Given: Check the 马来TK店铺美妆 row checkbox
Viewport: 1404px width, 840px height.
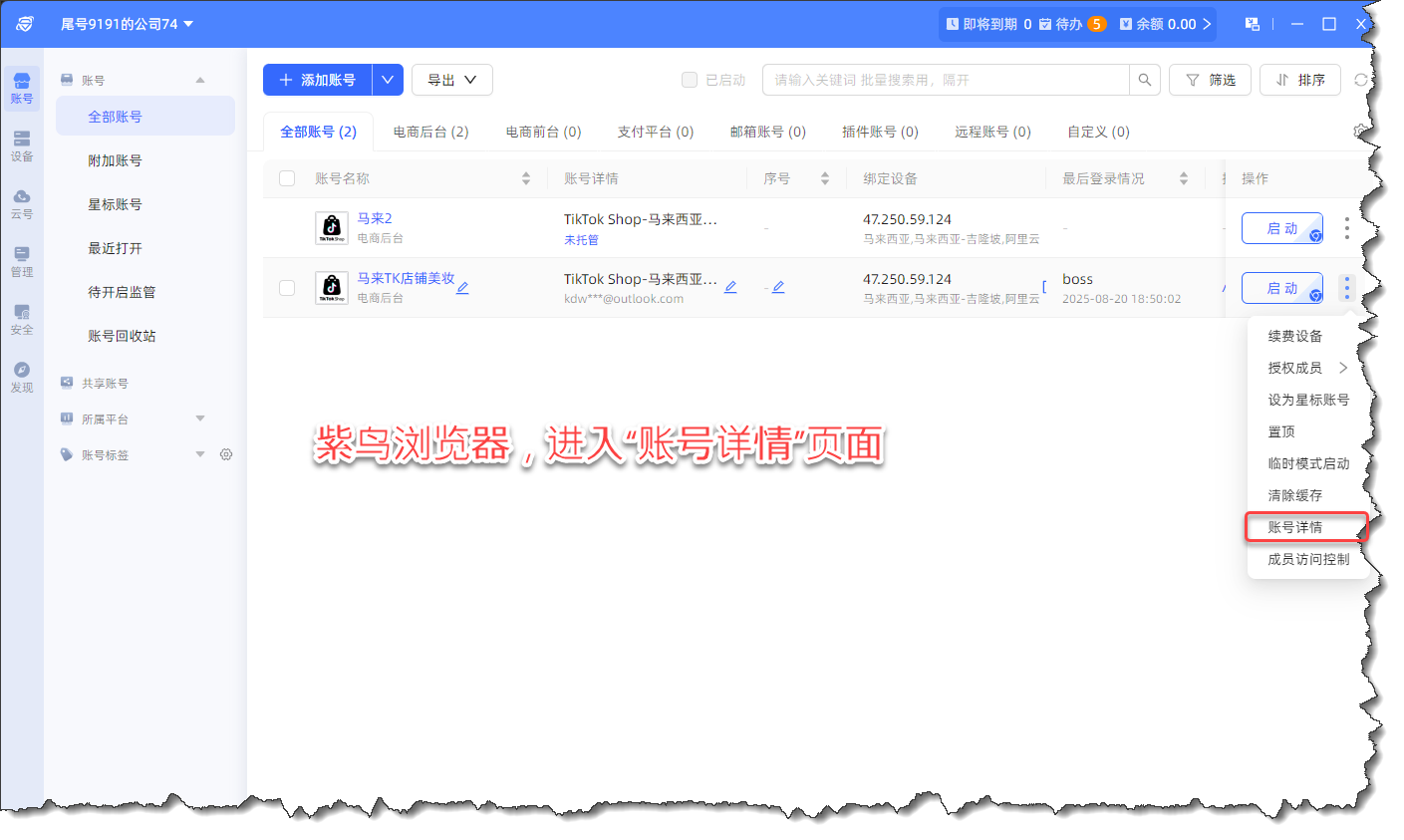Looking at the screenshot, I should coord(287,288).
